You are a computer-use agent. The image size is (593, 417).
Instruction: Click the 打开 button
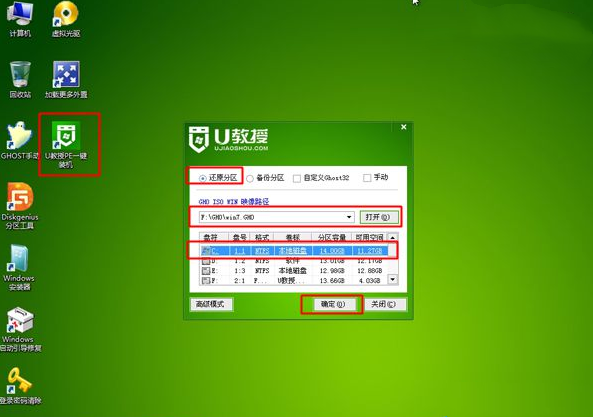(x=378, y=217)
